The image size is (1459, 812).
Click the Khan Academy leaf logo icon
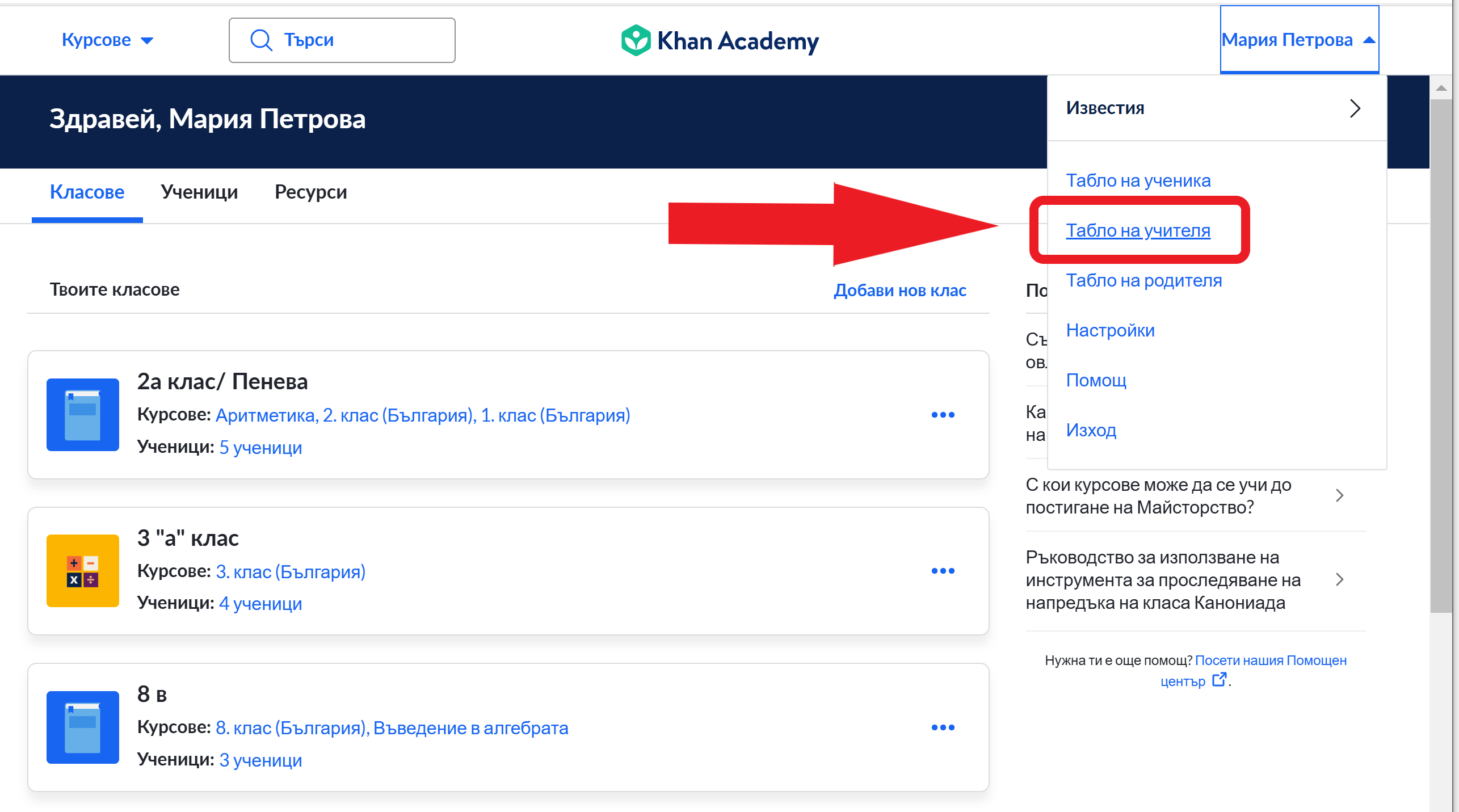click(636, 40)
